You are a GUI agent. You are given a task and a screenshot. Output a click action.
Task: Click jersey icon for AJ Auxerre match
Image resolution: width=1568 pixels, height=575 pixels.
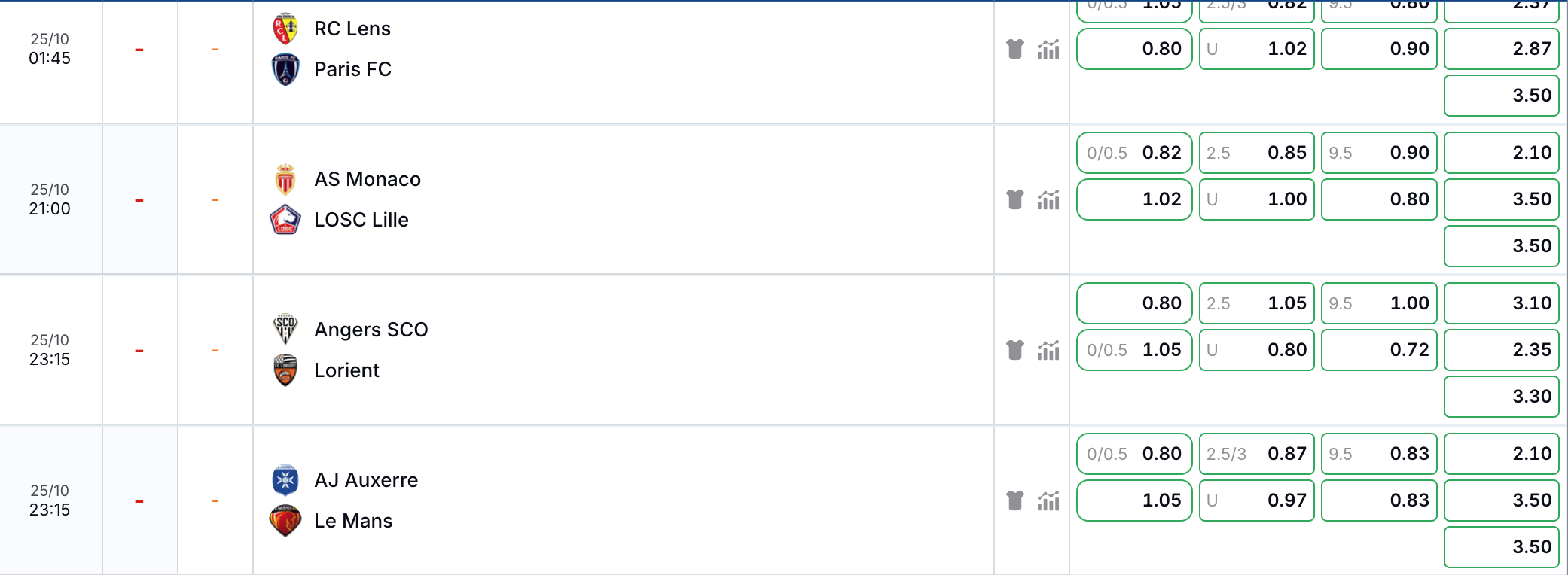click(x=1015, y=500)
